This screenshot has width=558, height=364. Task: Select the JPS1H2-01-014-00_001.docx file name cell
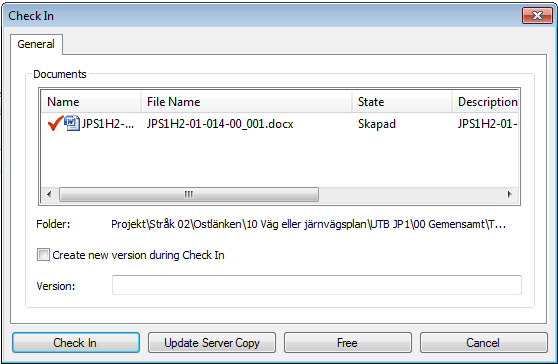pos(220,124)
